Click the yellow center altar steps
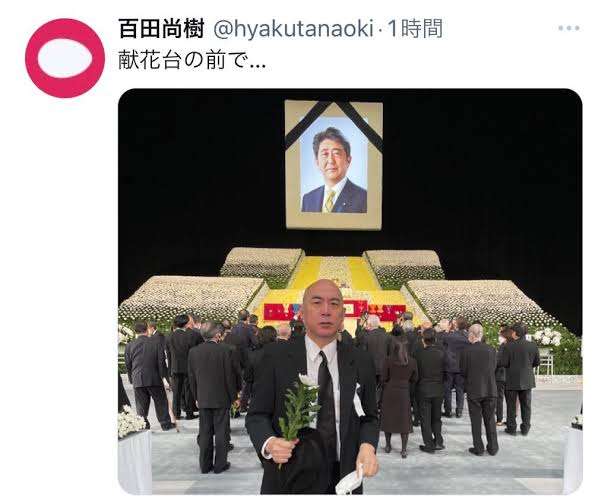608x504 pixels. [x=333, y=273]
